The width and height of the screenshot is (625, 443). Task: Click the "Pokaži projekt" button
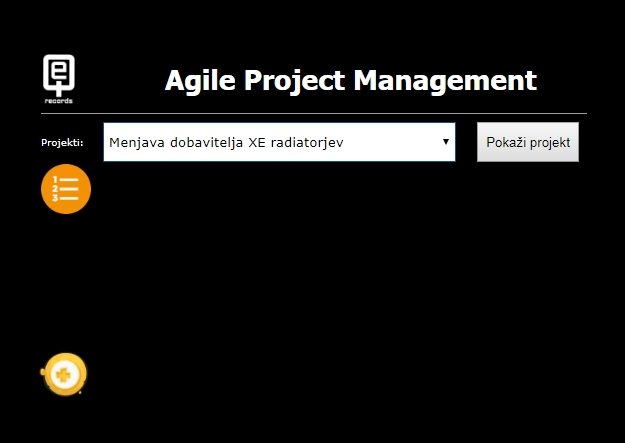pyautogui.click(x=528, y=142)
